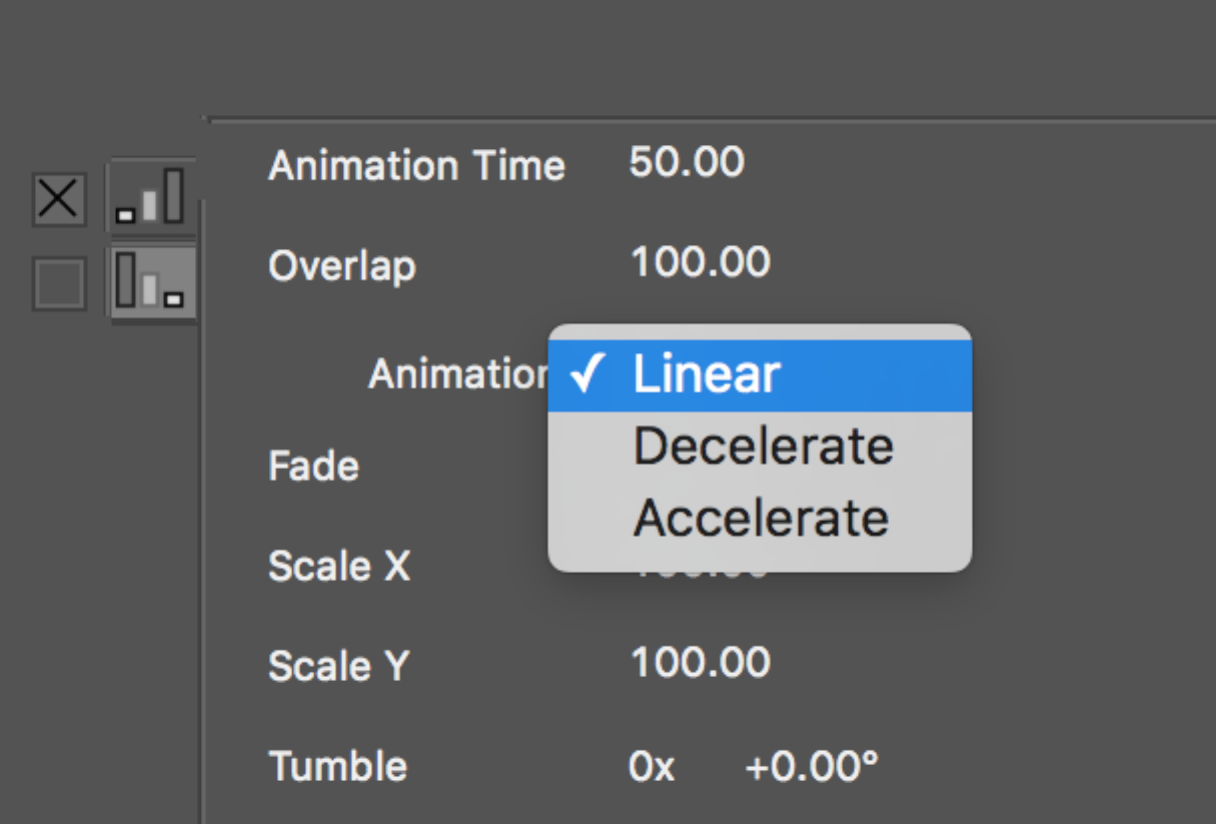Click the Overlap value 100.00

click(700, 262)
